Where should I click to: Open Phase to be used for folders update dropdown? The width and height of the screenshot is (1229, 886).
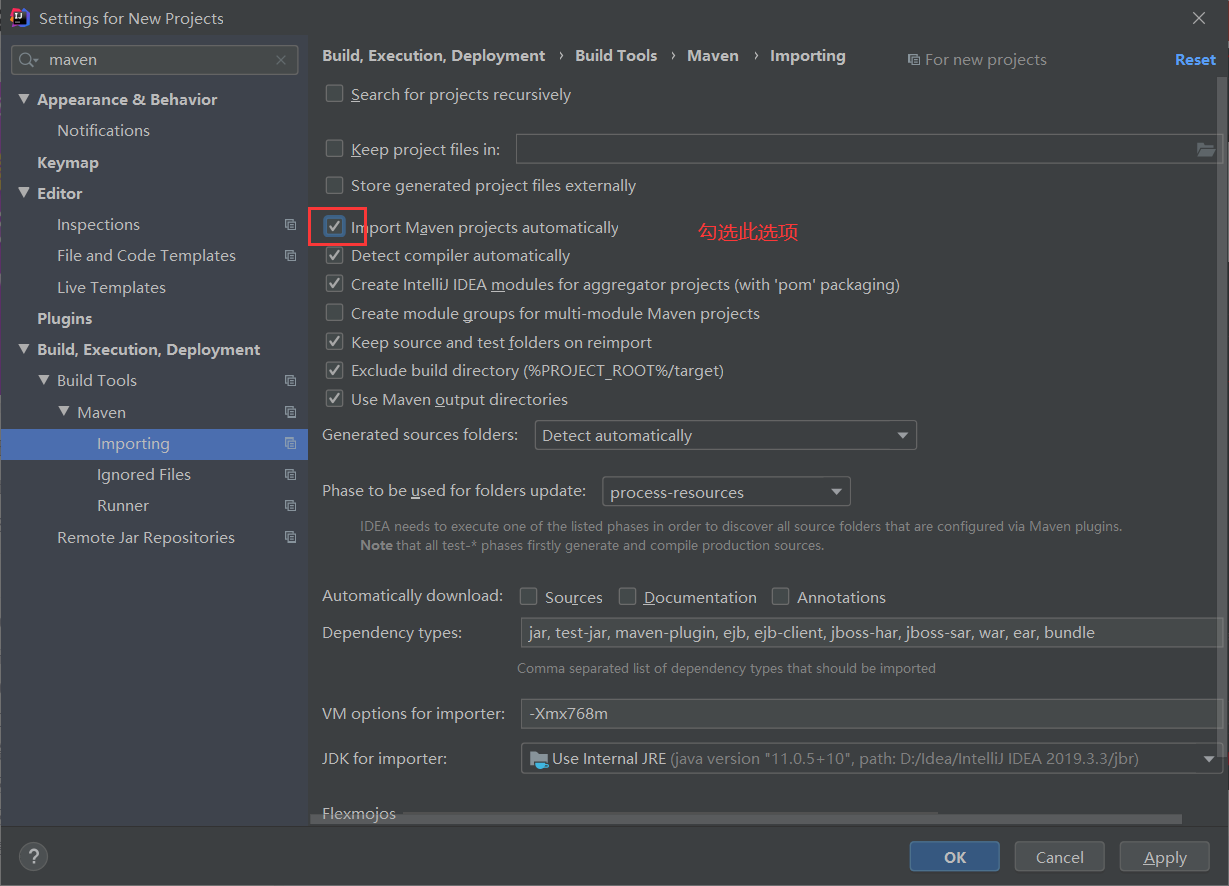point(726,492)
